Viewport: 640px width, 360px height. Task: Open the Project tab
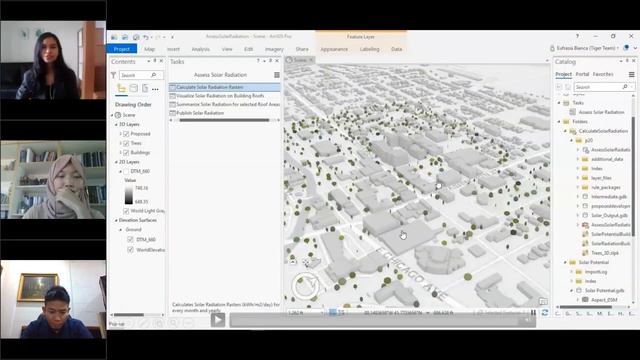pyautogui.click(x=122, y=49)
